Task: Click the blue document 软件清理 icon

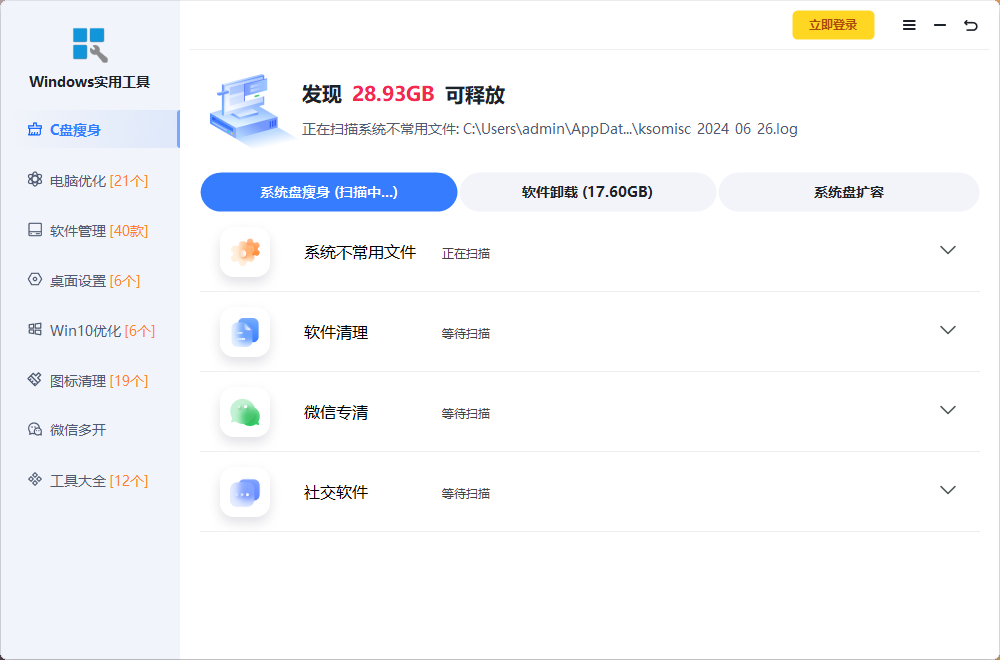Action: tap(245, 332)
